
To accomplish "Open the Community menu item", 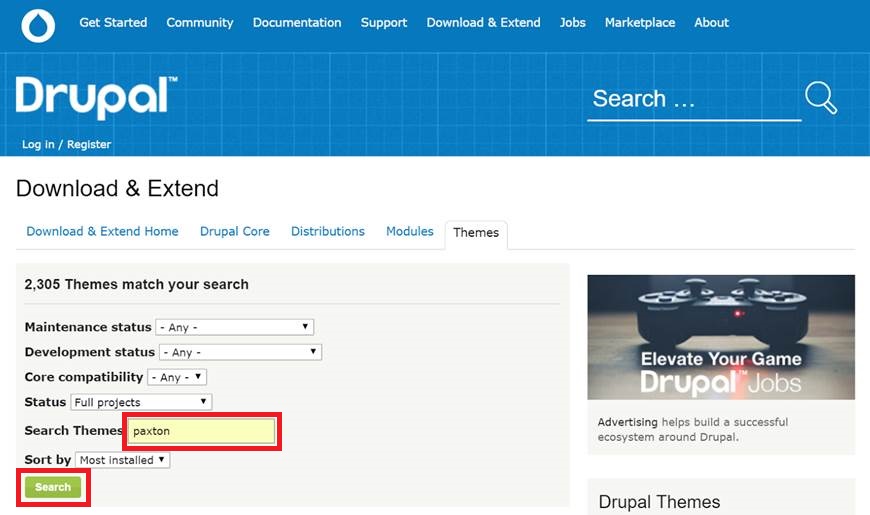I will (x=200, y=23).
